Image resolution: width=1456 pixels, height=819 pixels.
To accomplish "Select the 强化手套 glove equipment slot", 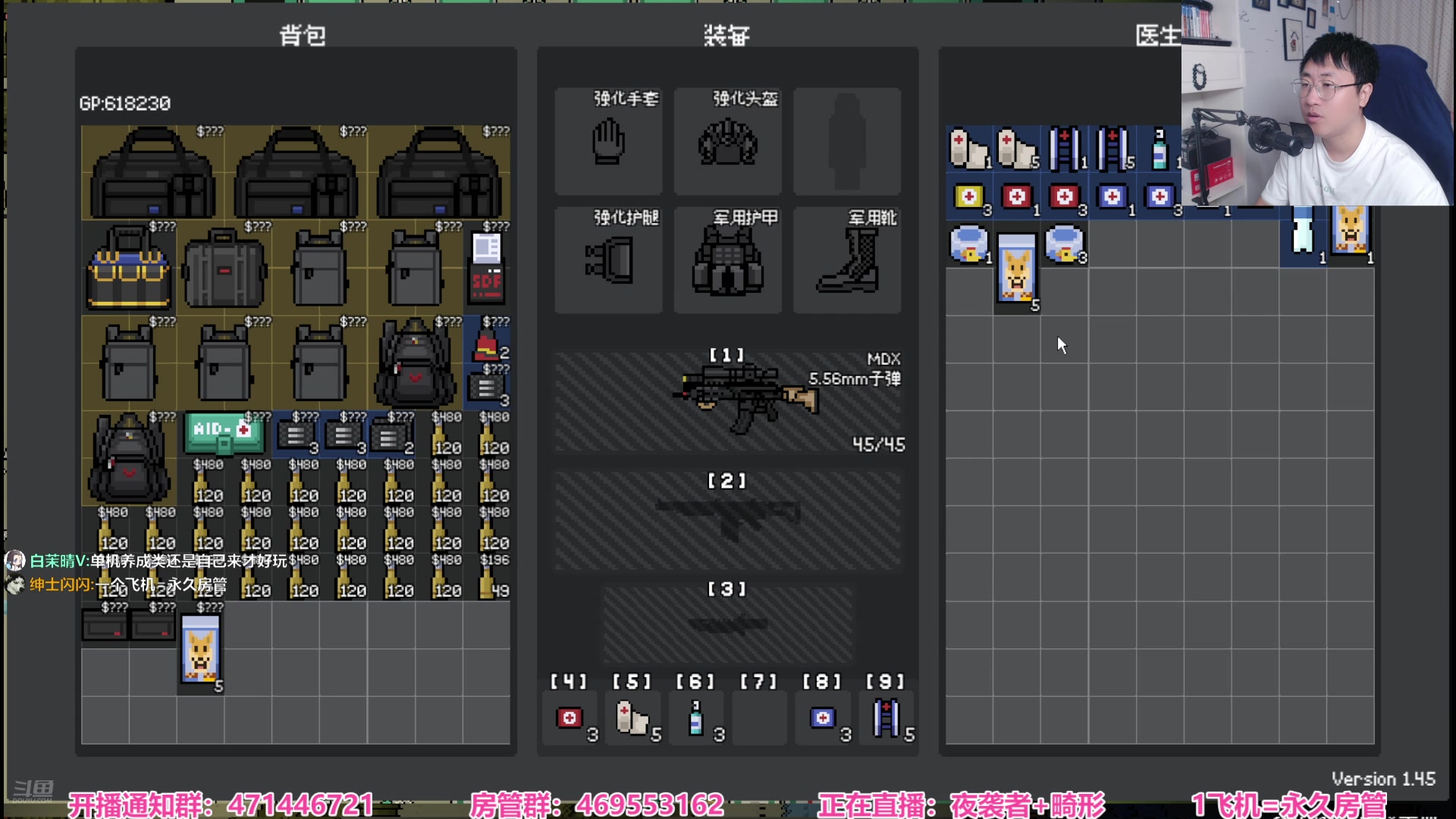I will (608, 141).
